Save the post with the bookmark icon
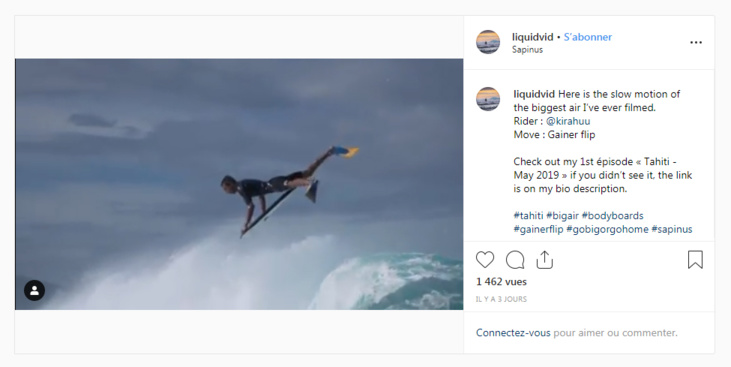Screen dimensions: 731x367 point(695,260)
